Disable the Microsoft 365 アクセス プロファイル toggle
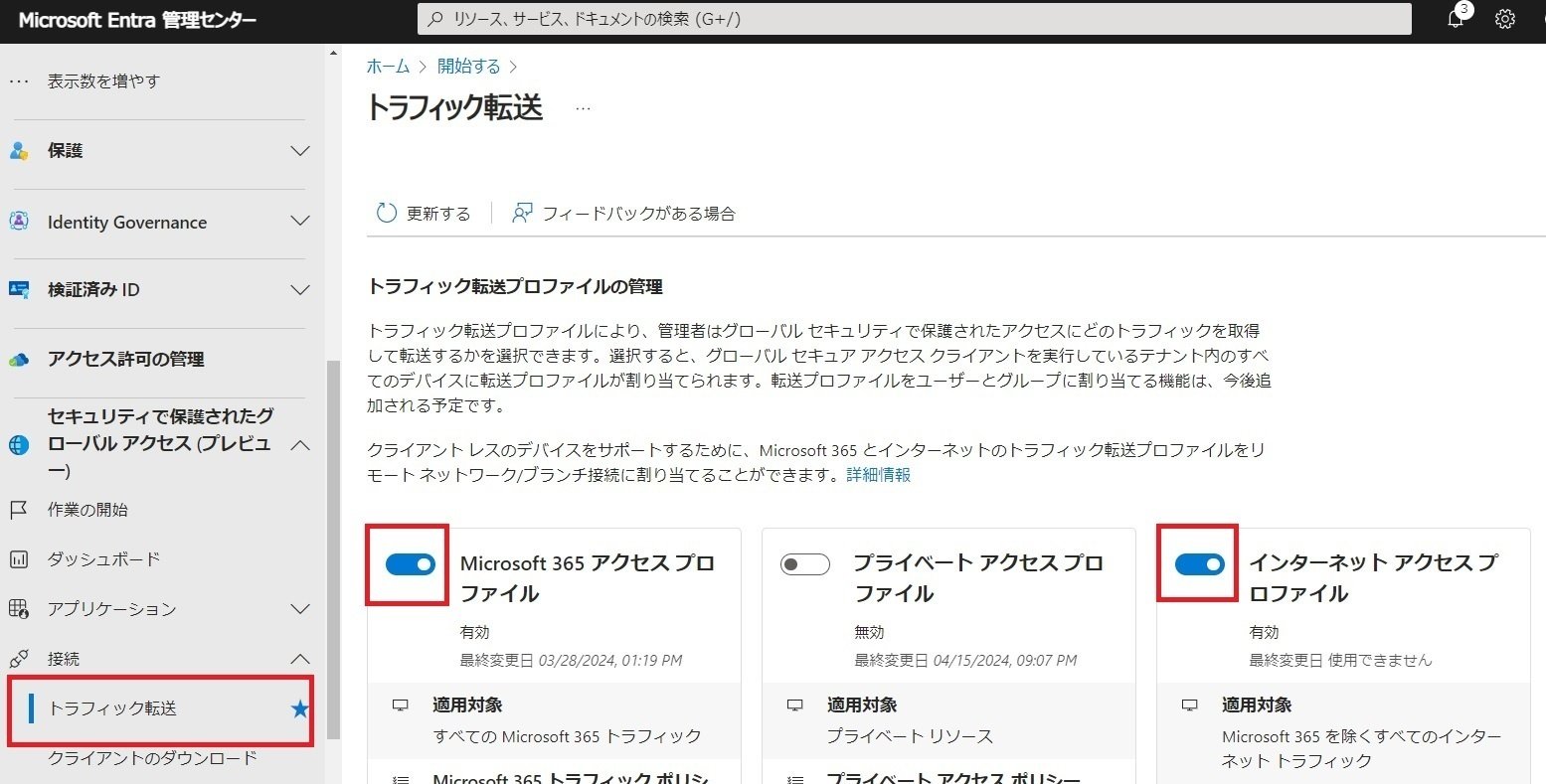This screenshot has height=784, width=1546. coord(411,564)
